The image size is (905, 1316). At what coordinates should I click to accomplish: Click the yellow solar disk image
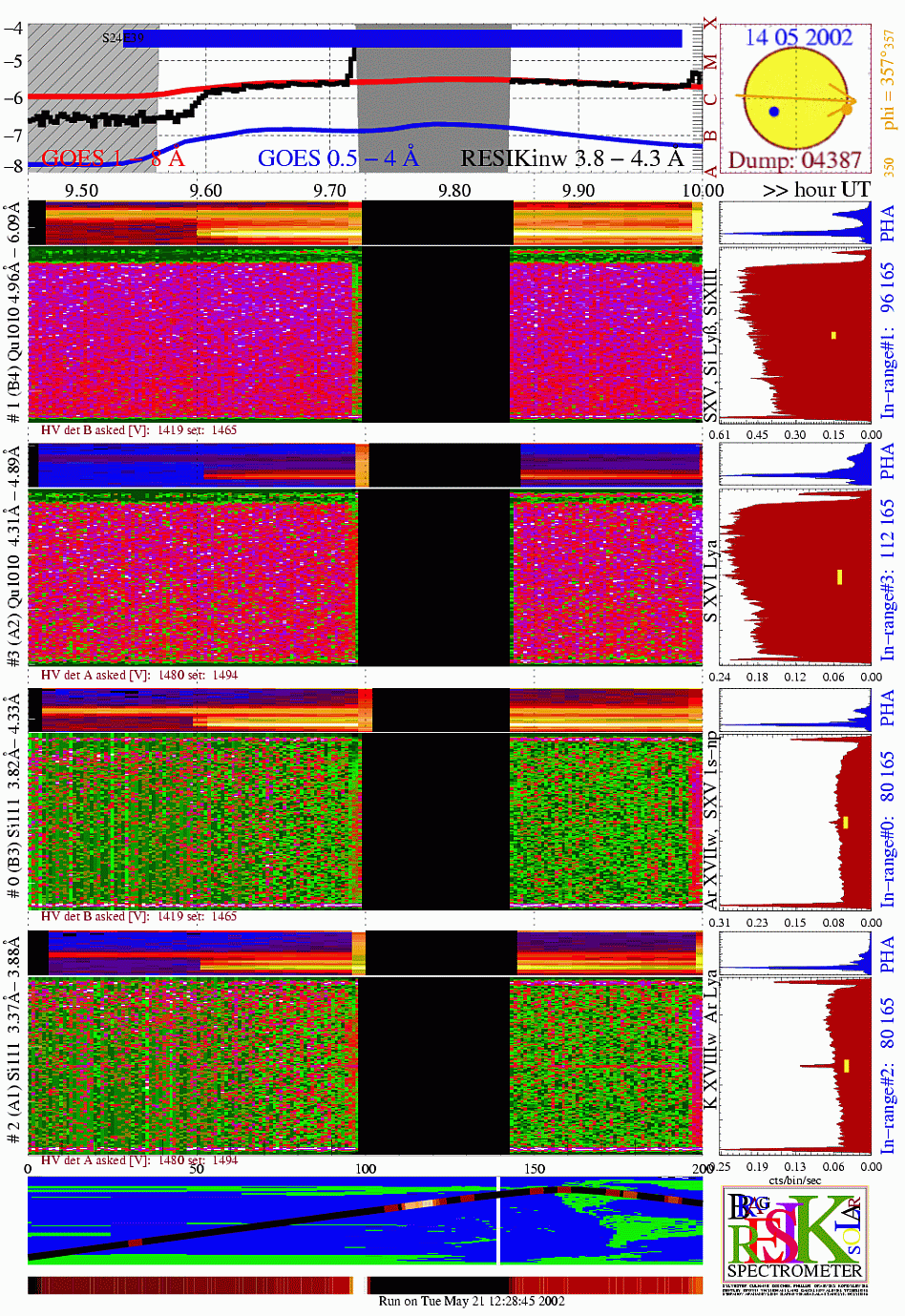coord(794,98)
